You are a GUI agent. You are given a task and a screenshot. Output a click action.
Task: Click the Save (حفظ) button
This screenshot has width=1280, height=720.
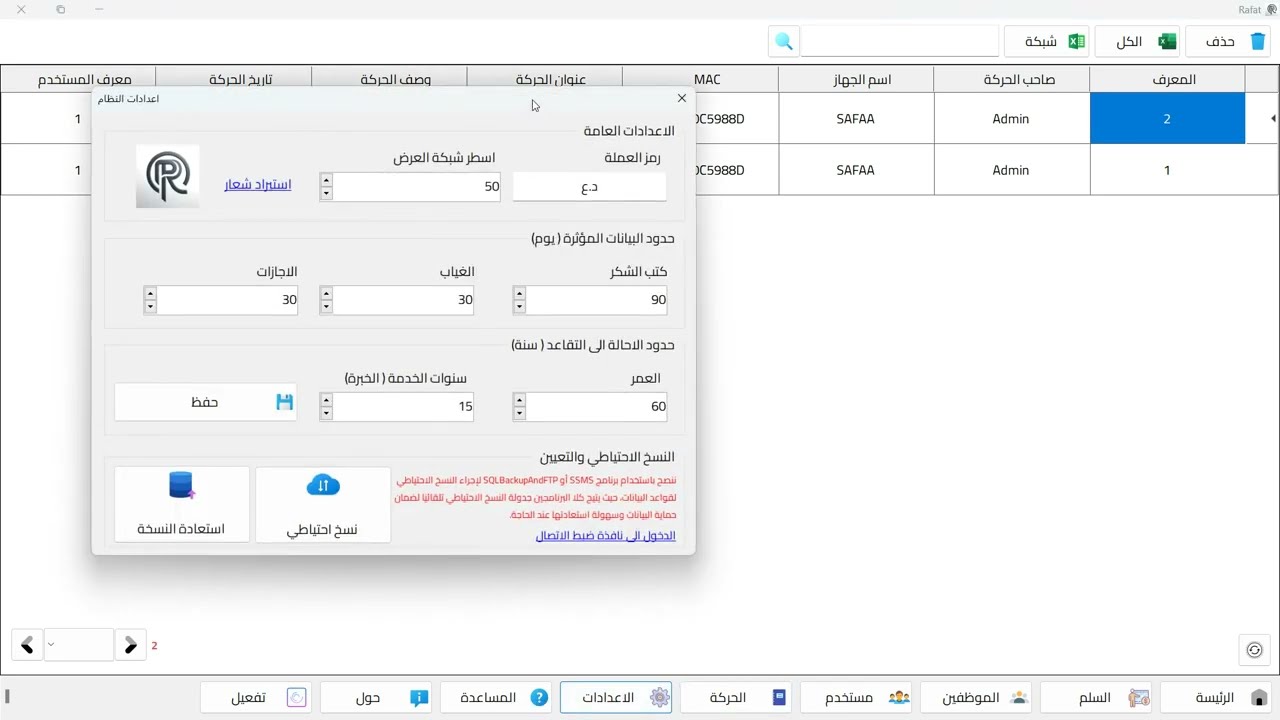205,402
